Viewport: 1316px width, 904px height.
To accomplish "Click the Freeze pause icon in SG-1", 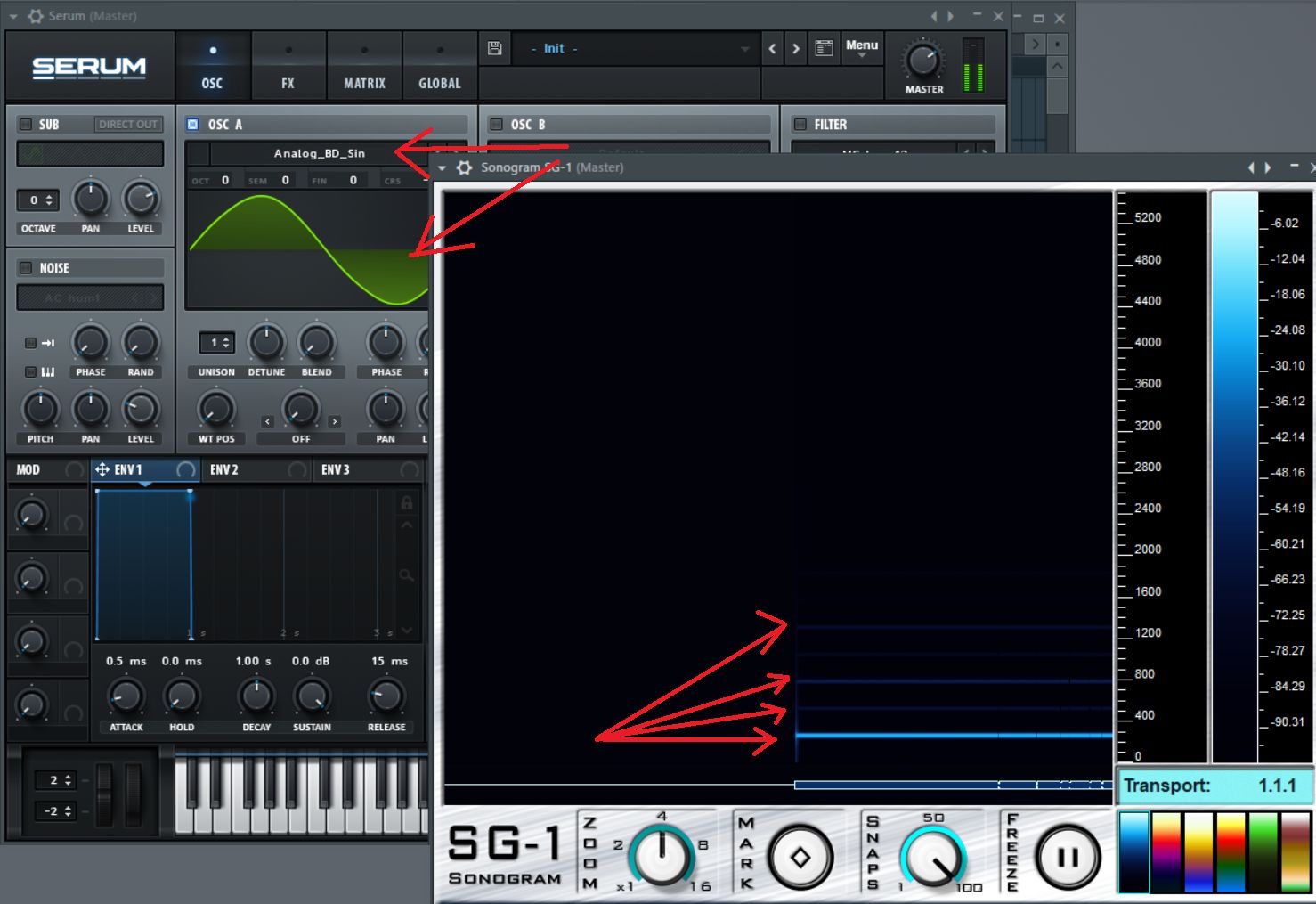I will pyautogui.click(x=1066, y=857).
